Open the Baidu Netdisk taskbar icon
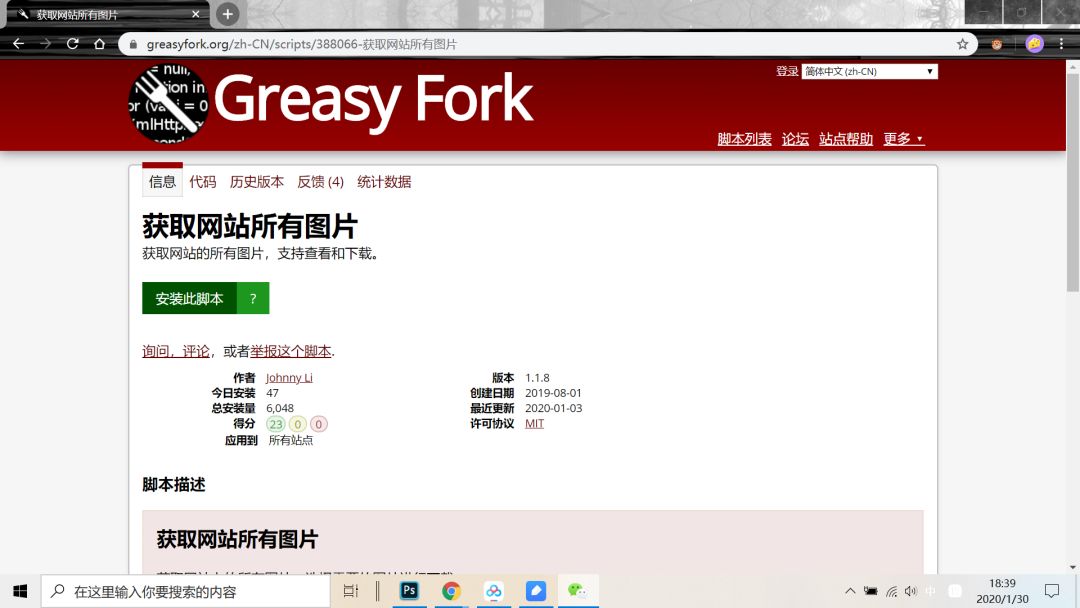 [x=493, y=591]
